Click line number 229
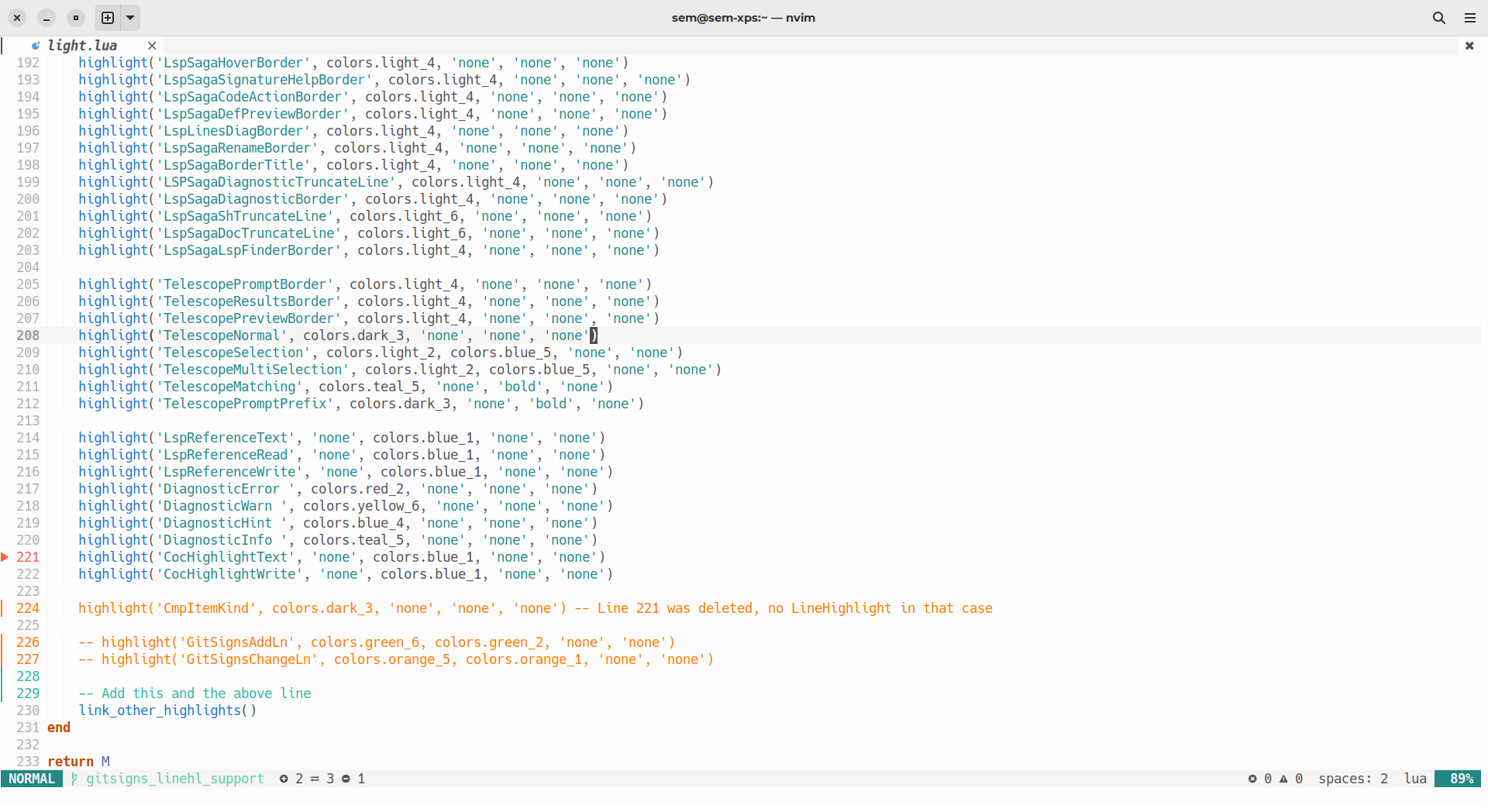 point(28,693)
